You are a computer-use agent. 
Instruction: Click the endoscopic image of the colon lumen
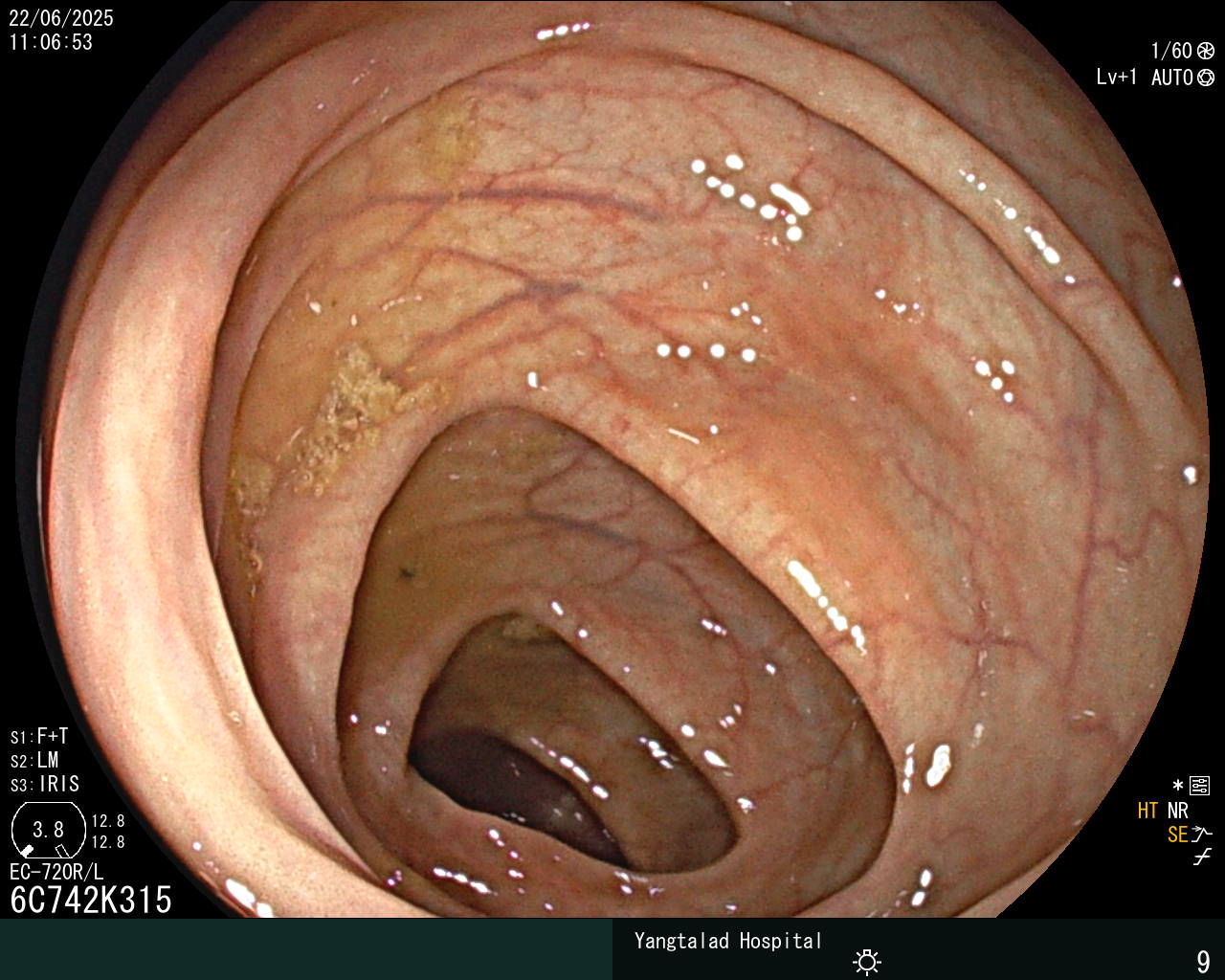[x=612, y=459]
